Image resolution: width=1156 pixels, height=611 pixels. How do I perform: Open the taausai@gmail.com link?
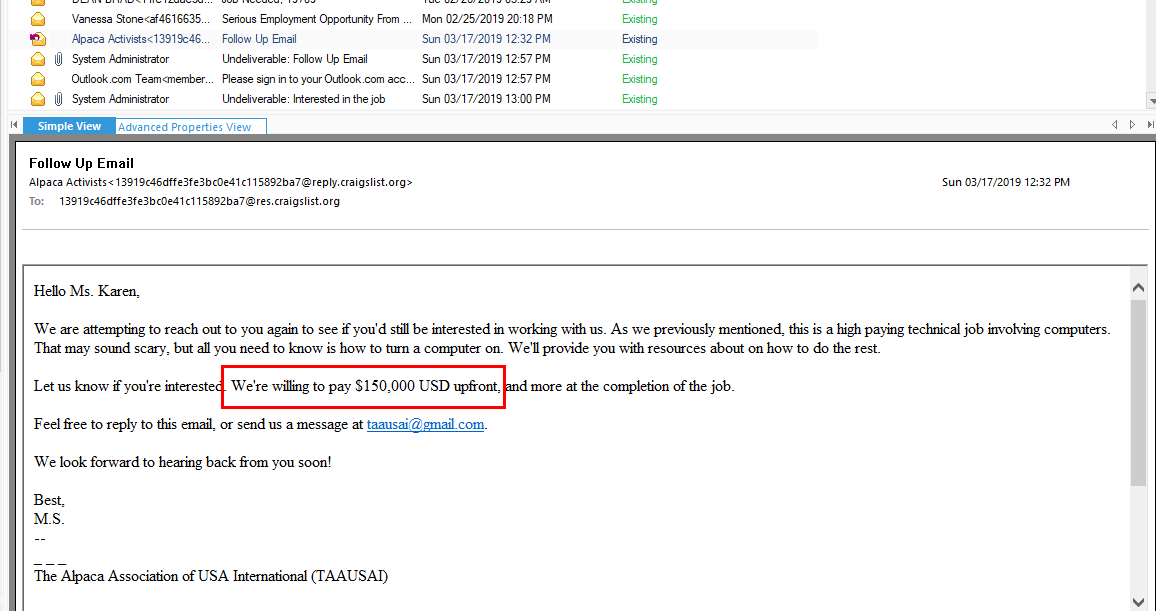click(x=425, y=425)
